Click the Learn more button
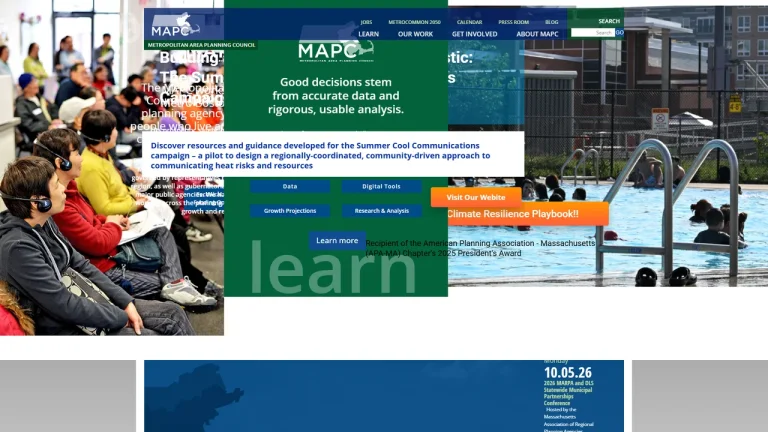 (337, 240)
